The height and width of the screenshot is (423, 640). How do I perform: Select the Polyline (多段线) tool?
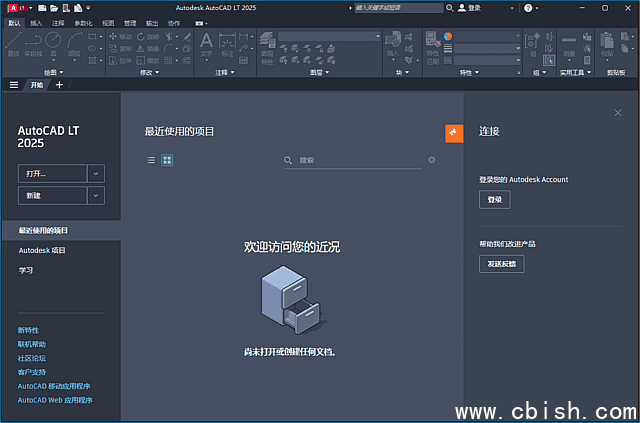[33, 45]
